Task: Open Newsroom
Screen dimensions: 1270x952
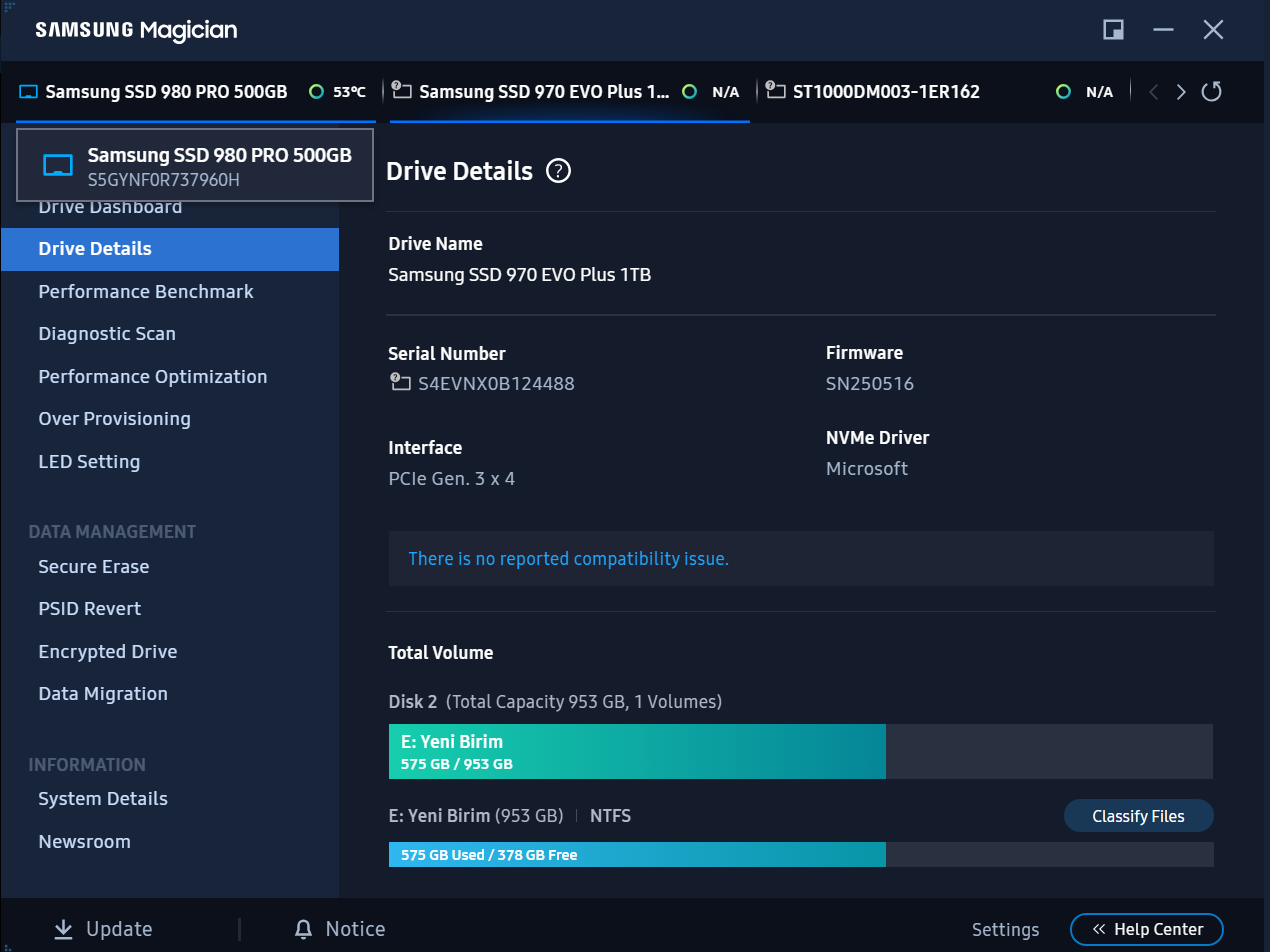Action: click(84, 842)
